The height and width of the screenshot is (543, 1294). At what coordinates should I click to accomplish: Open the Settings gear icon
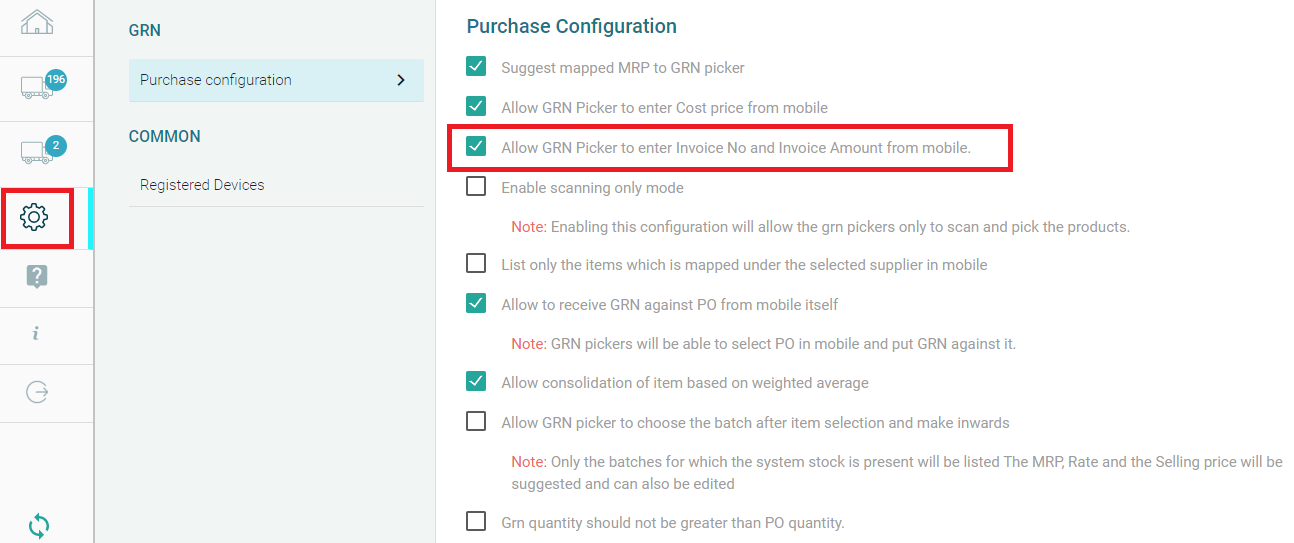(35, 216)
